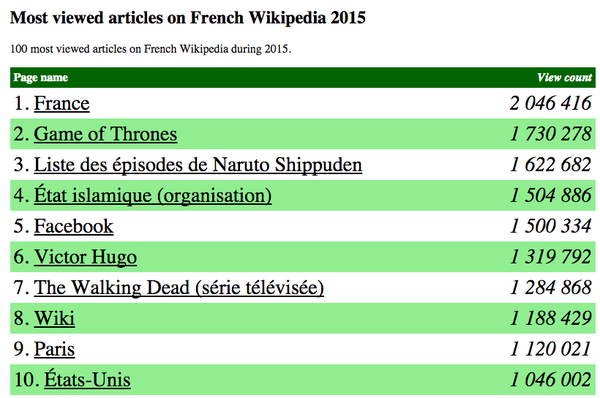Select the view count 1 500 334
Image resolution: width=600 pixels, height=398 pixels.
(551, 226)
